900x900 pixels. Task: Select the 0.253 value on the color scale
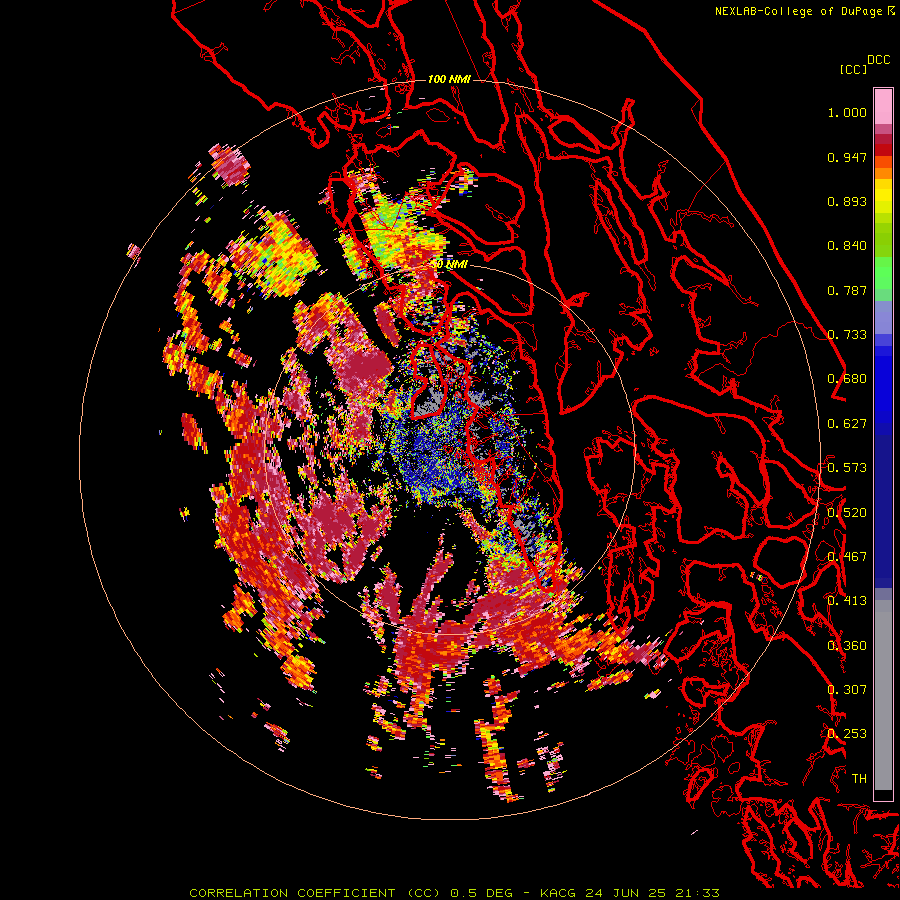[847, 734]
